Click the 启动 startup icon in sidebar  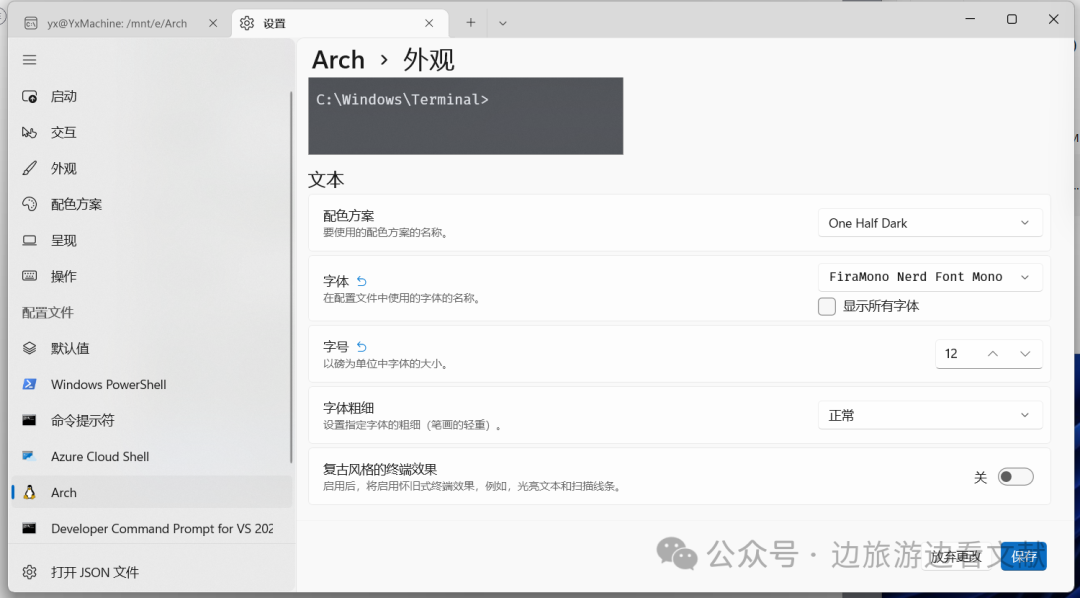[30, 96]
